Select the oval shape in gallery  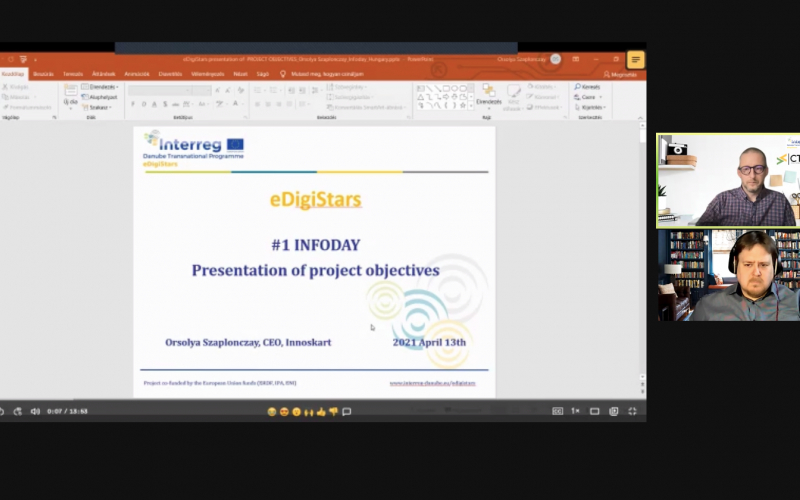[455, 88]
